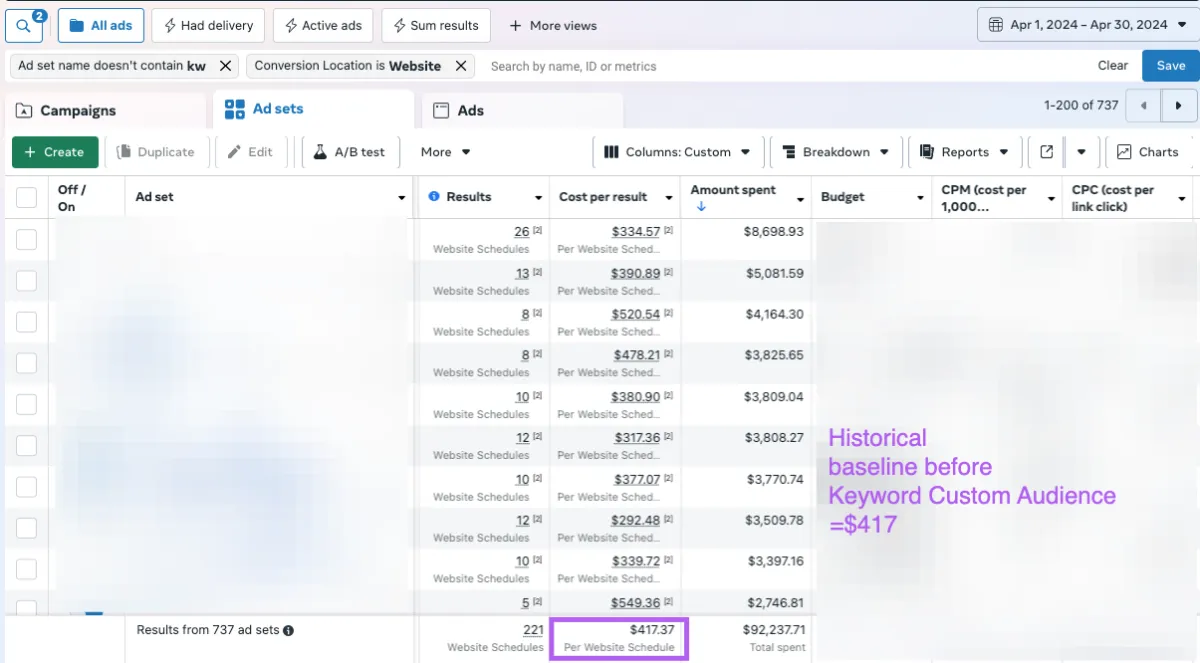Click the "1-200 of 737" pagination text
The width and height of the screenshot is (1200, 663).
click(x=1081, y=105)
